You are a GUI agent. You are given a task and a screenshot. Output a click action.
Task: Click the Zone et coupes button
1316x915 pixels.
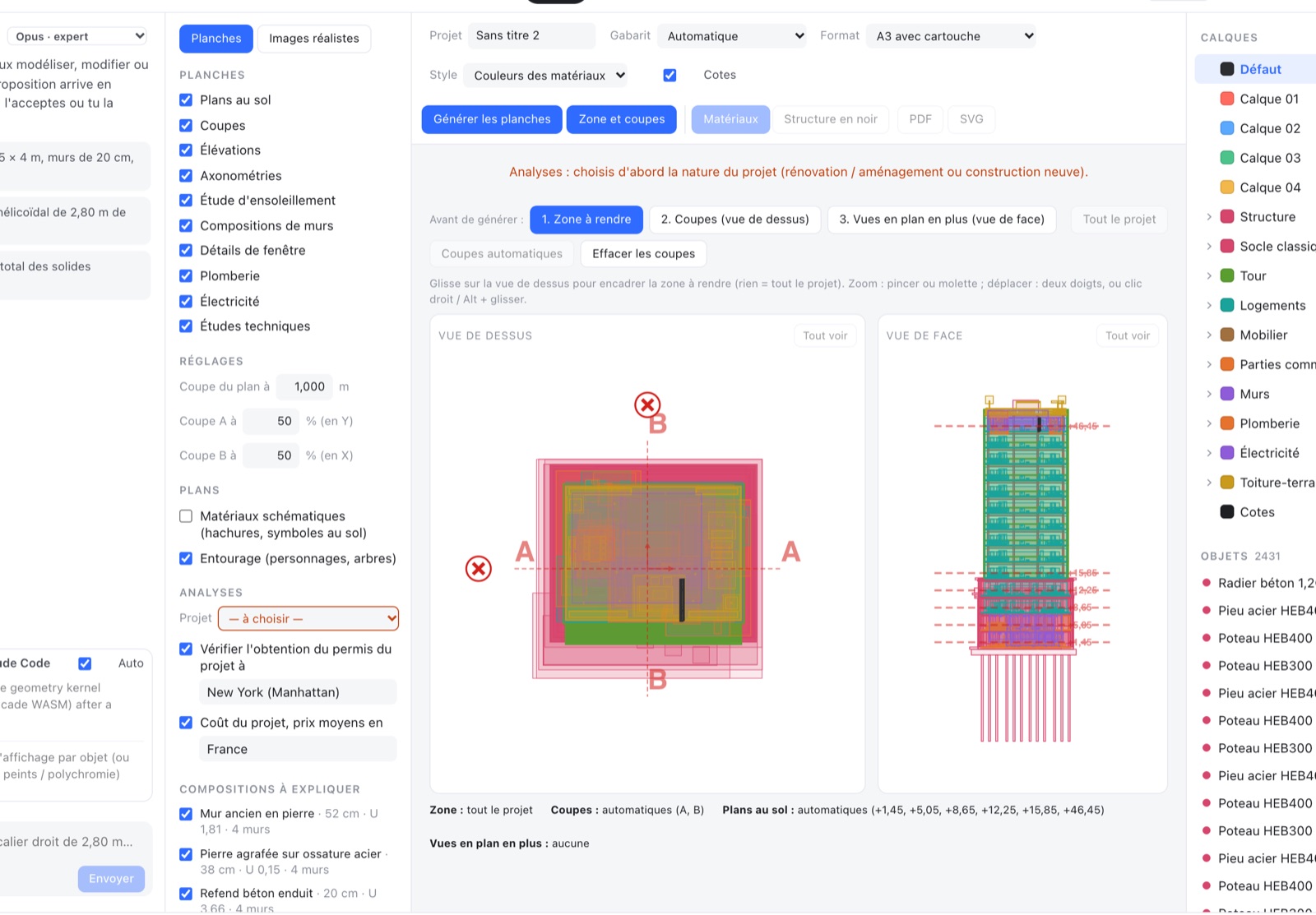[x=622, y=119]
